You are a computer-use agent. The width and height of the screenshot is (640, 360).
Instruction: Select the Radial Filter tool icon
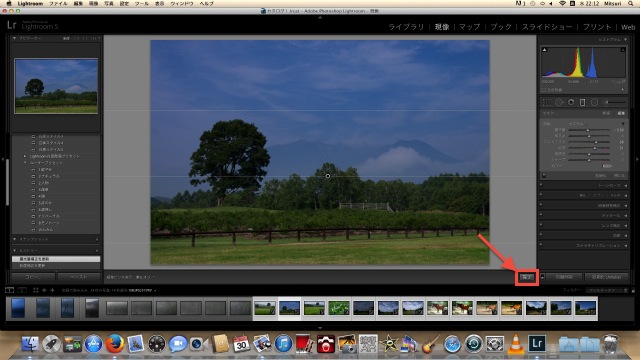[x=595, y=102]
